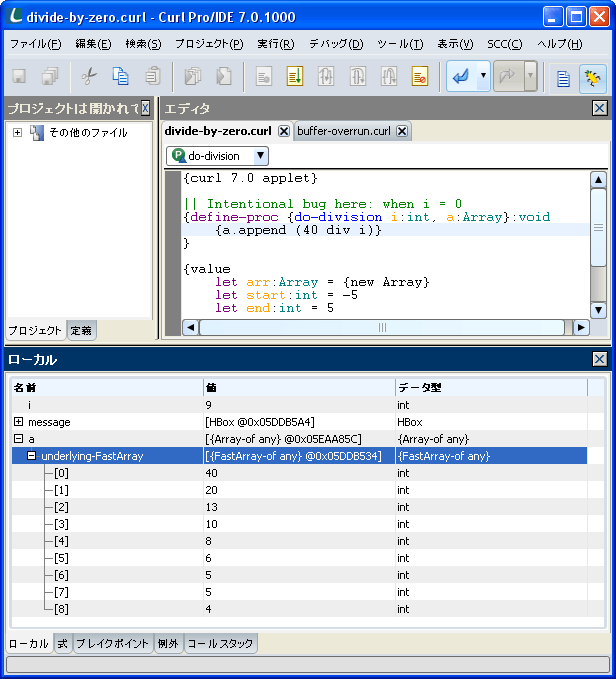
Task: Click the editor horizontal scroll right arrow
Action: pos(581,327)
